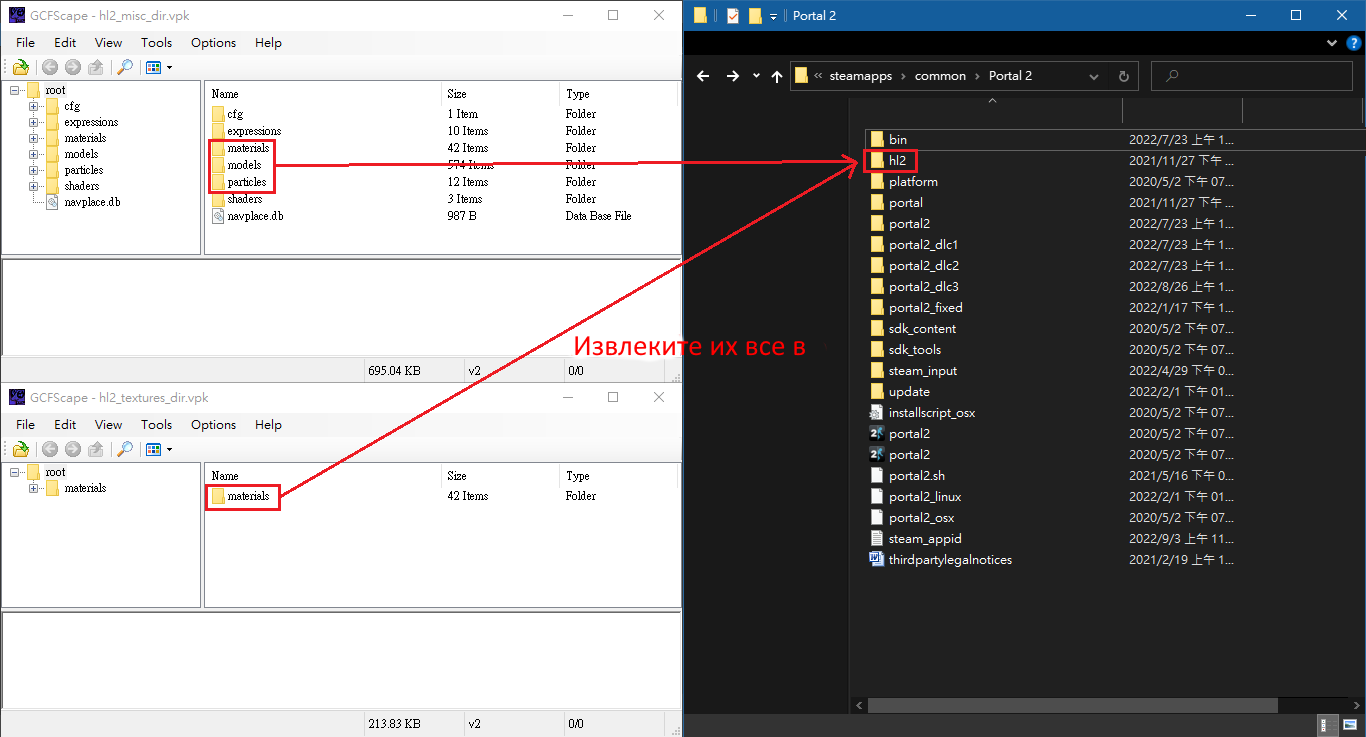Click Find magnifier in hl2_textures_dir.vpk toolbar
The image size is (1366, 737).
tap(125, 449)
